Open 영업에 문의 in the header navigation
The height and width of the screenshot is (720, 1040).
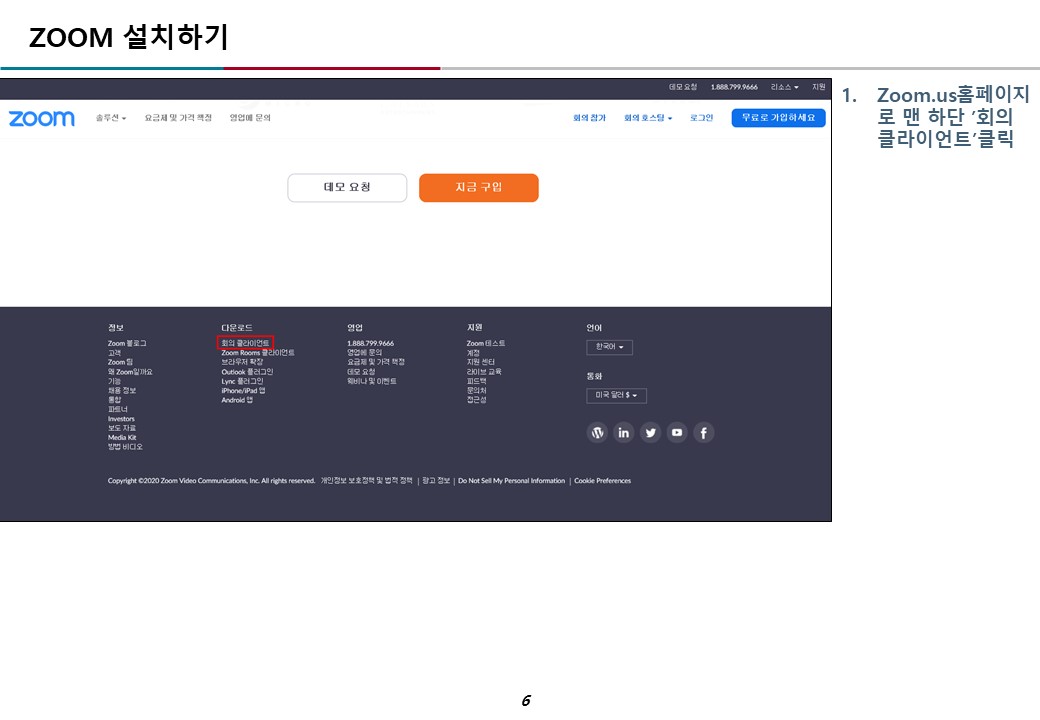[250, 118]
